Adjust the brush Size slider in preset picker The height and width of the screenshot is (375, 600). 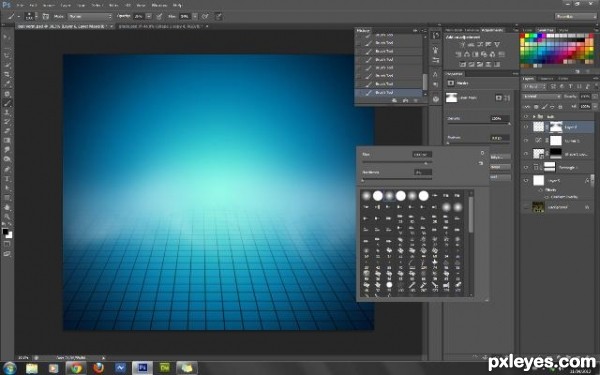[397, 162]
